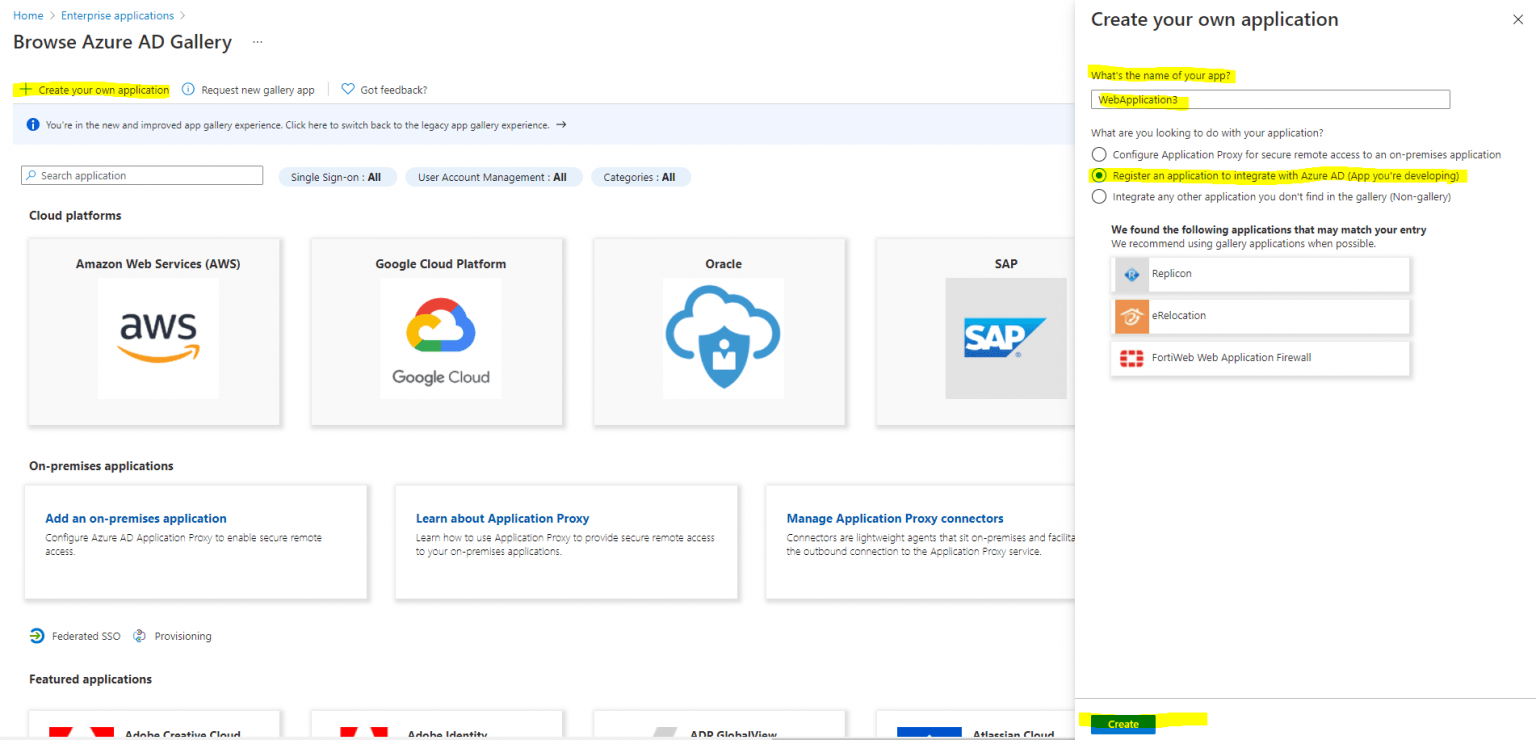Screen dimensions: 1536x740
Task: Open the User Account Management filter
Action: (x=494, y=176)
